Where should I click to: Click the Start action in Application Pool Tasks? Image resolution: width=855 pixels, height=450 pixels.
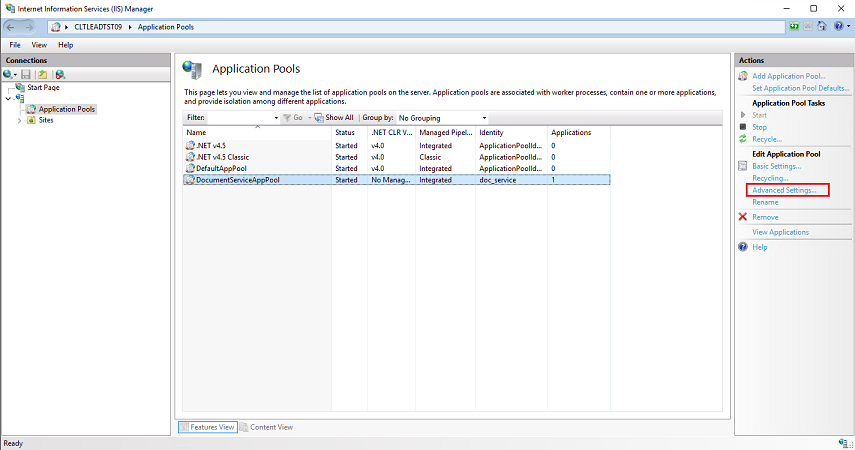click(x=759, y=115)
